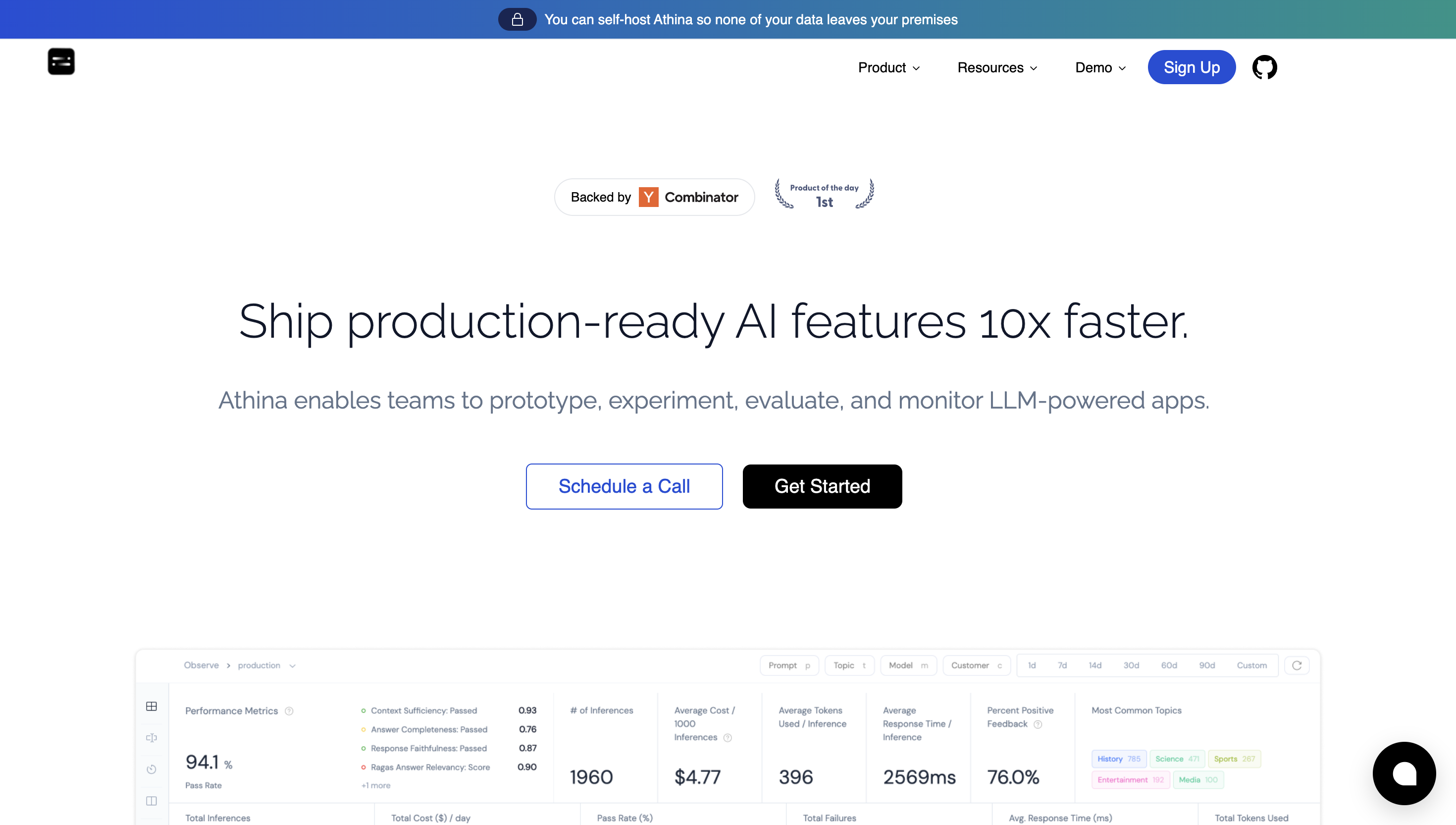
Task: Open the GitHub icon link
Action: (1264, 67)
